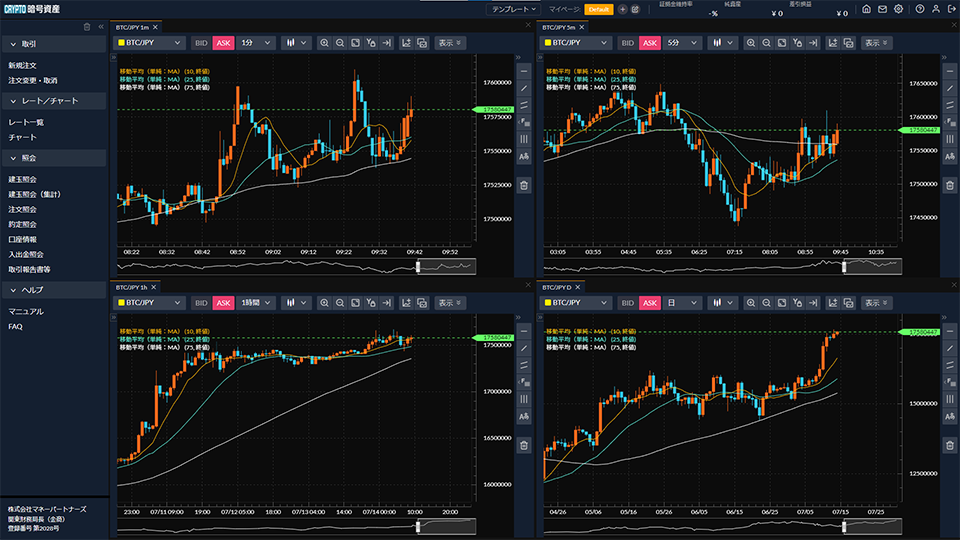
Task: Open indicator settings on BTC/JPY 1m chart
Action: point(406,43)
